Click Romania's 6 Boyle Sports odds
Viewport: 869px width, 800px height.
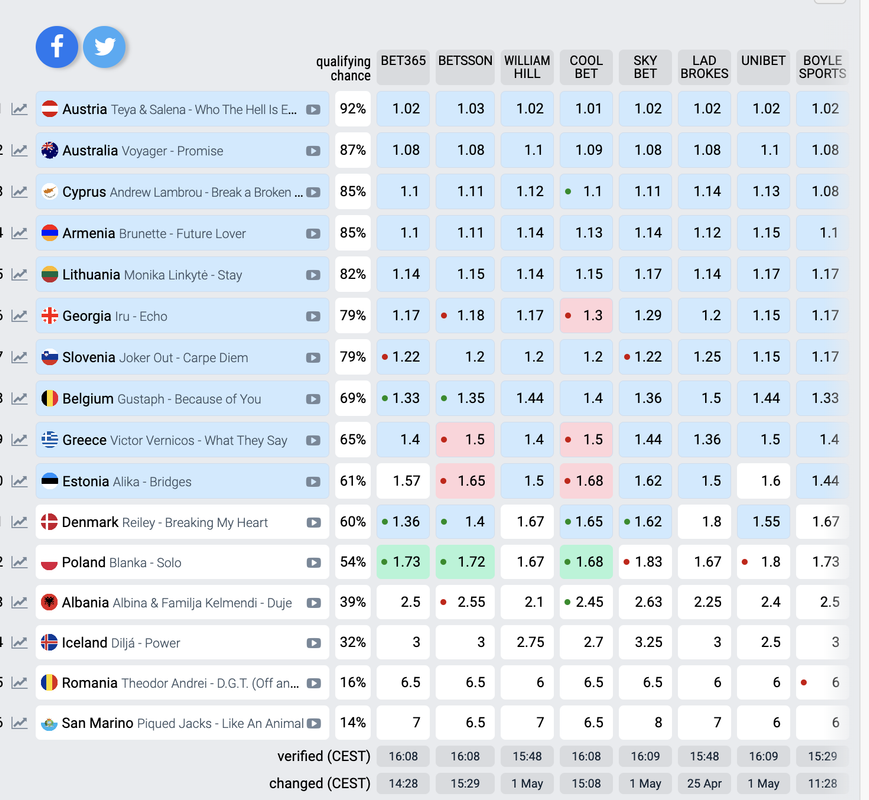(x=822, y=682)
